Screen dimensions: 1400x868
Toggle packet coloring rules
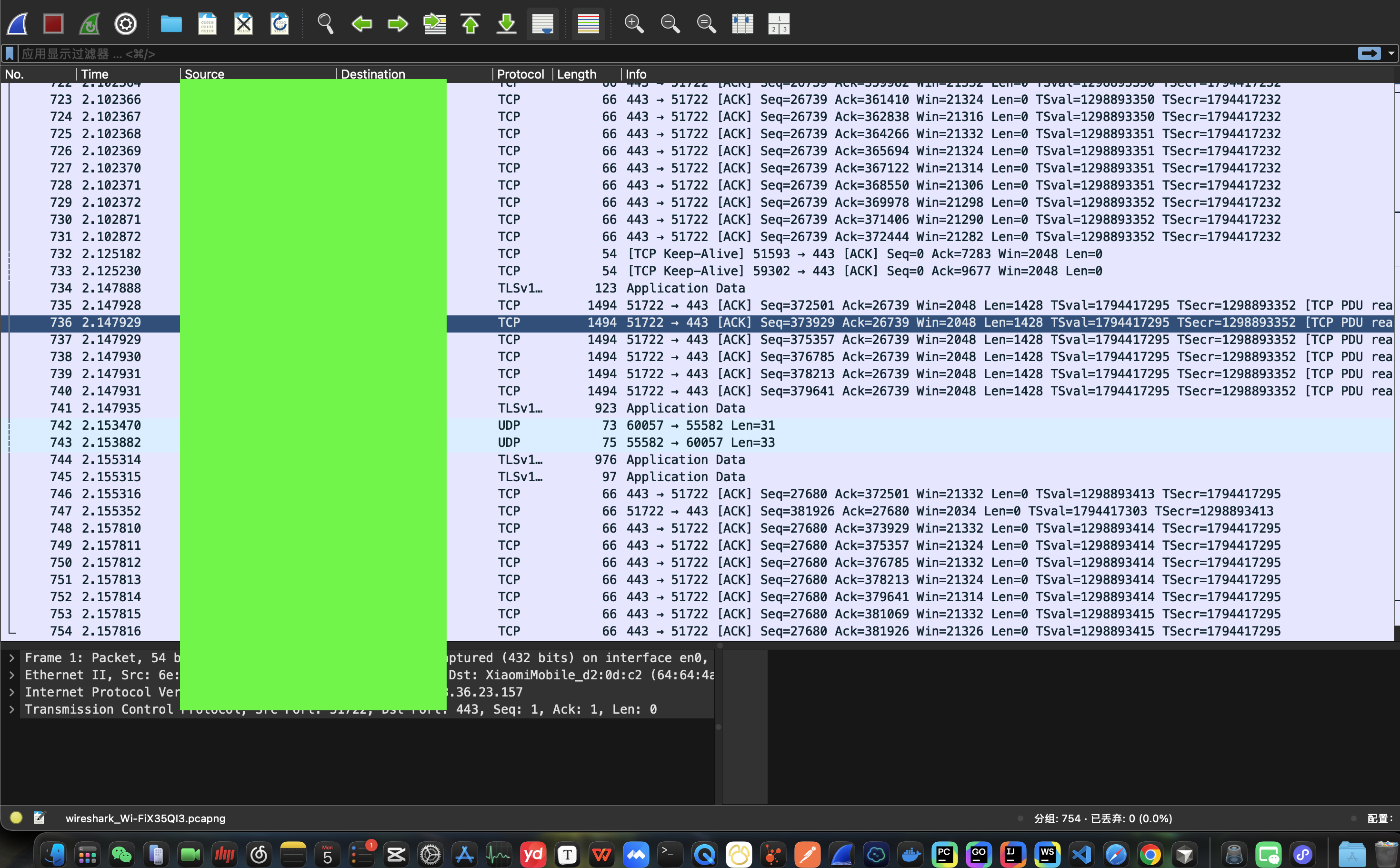[x=588, y=24]
